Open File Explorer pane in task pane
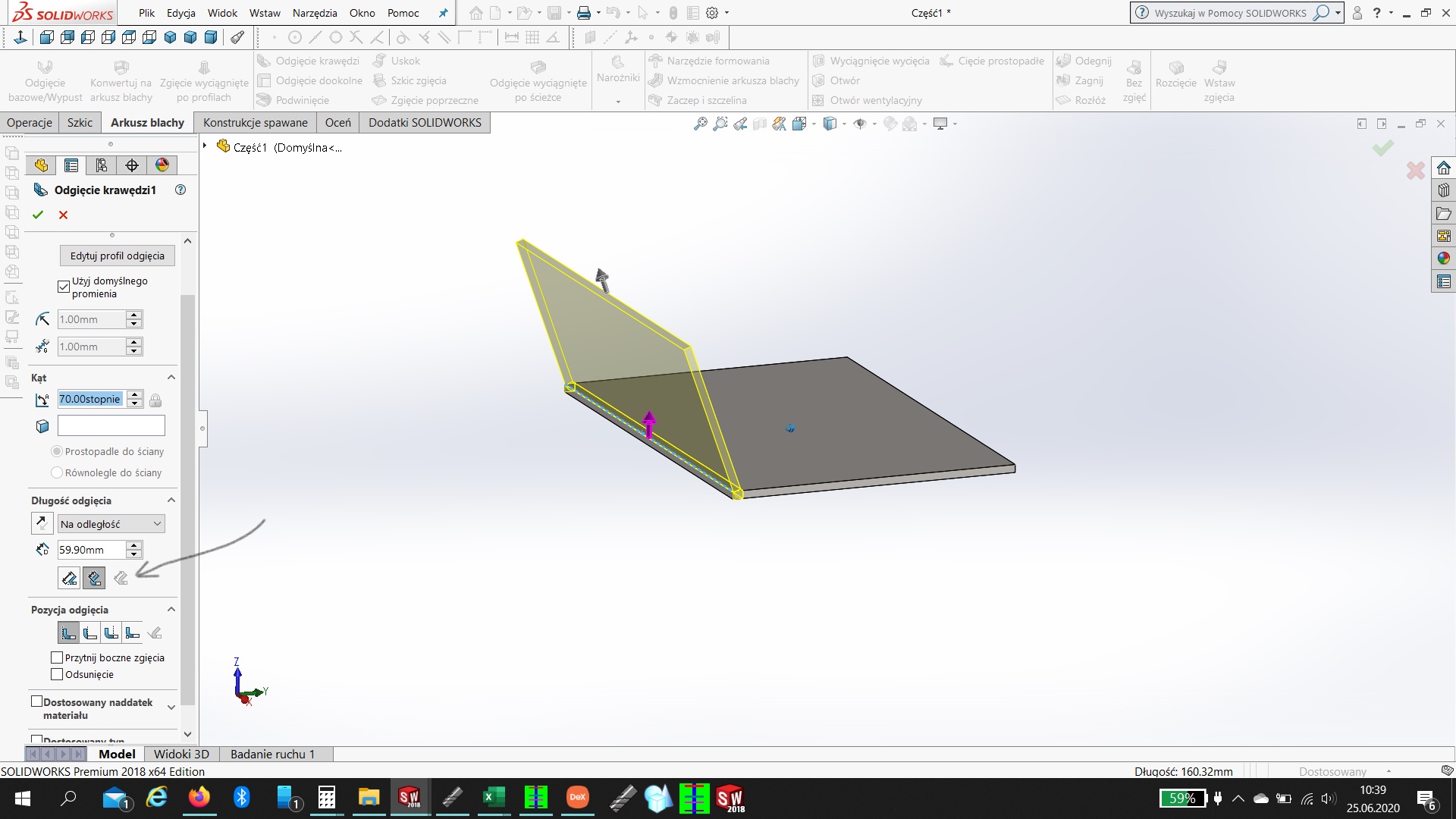Screen dimensions: 1456x819 (x=1444, y=213)
